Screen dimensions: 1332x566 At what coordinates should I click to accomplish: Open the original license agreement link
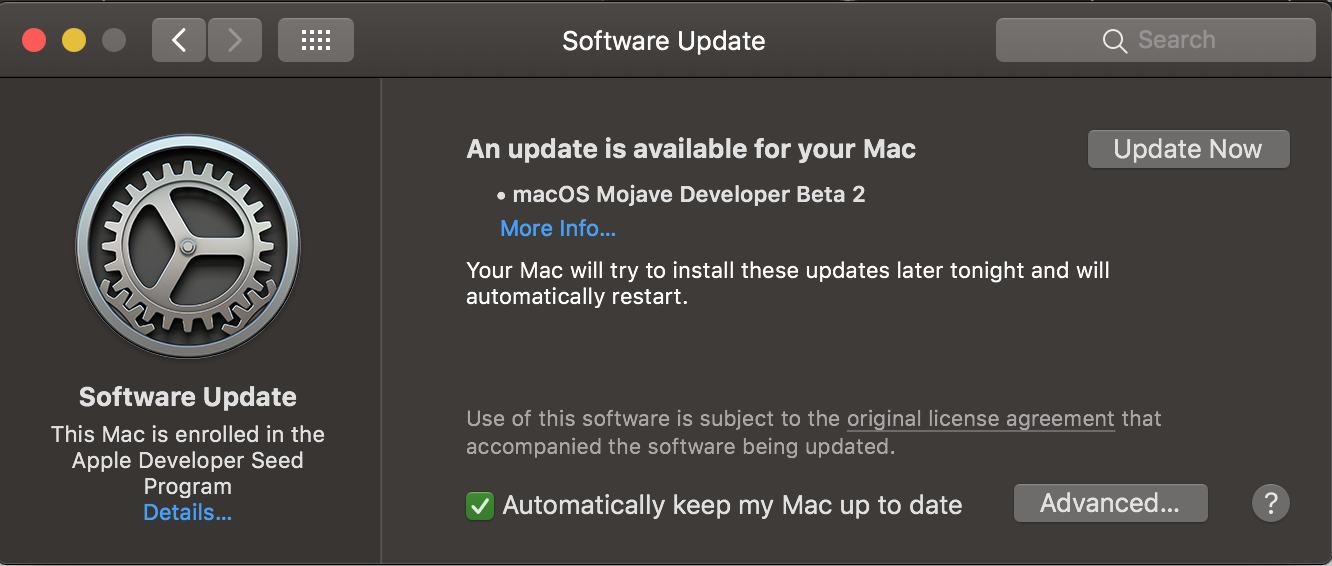980,418
